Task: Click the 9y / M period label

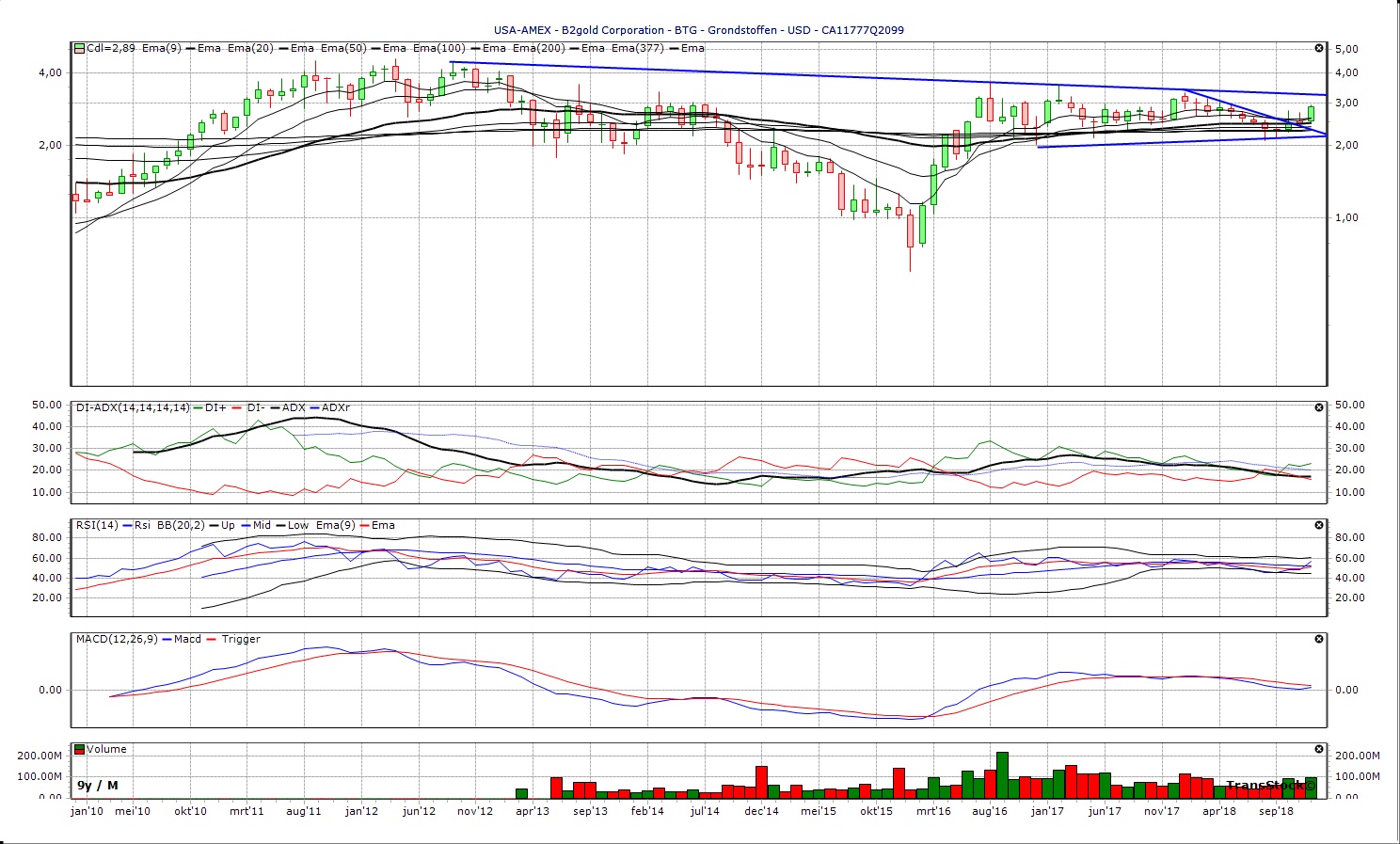Action: (98, 785)
